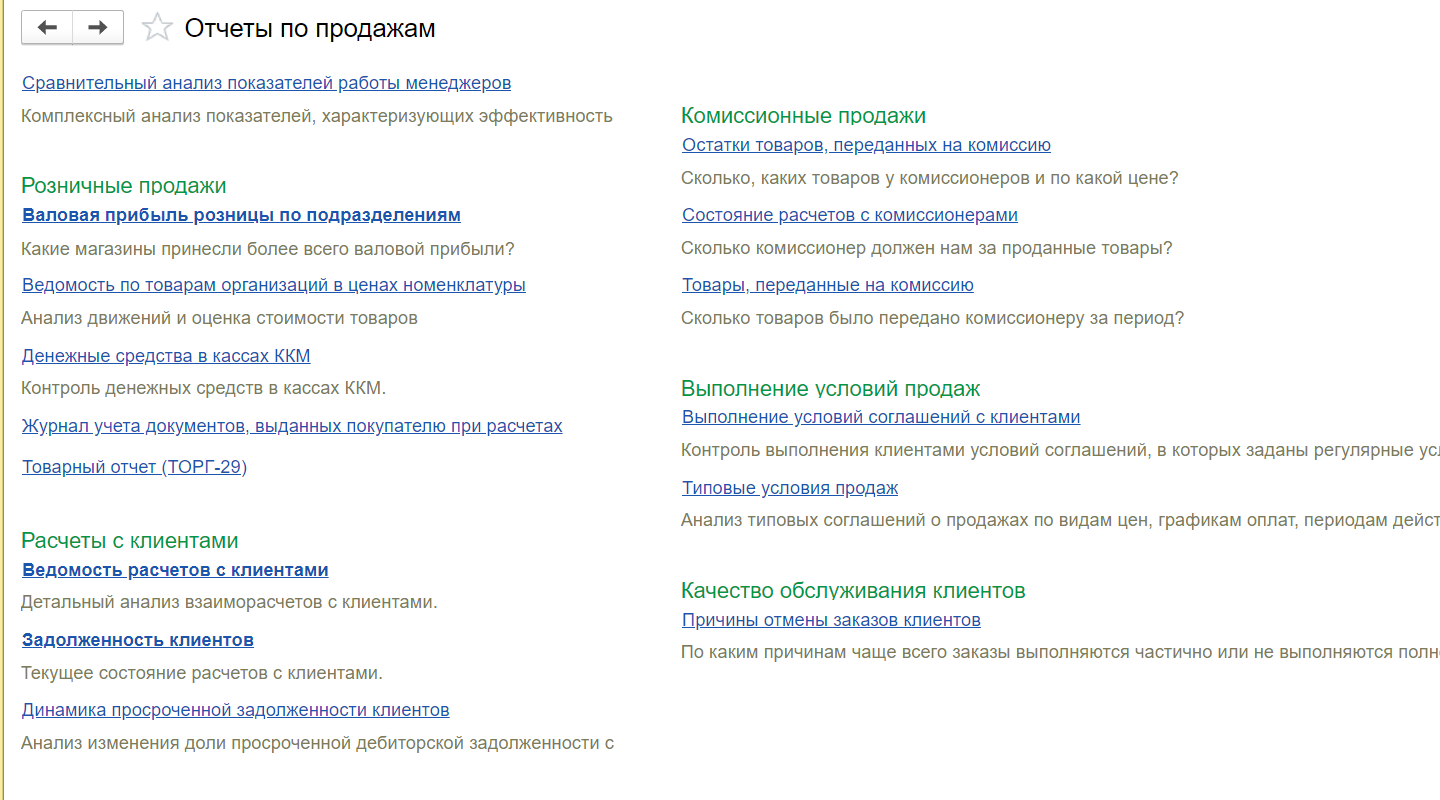
Task: Click the forward navigation arrow button
Action: point(98,28)
